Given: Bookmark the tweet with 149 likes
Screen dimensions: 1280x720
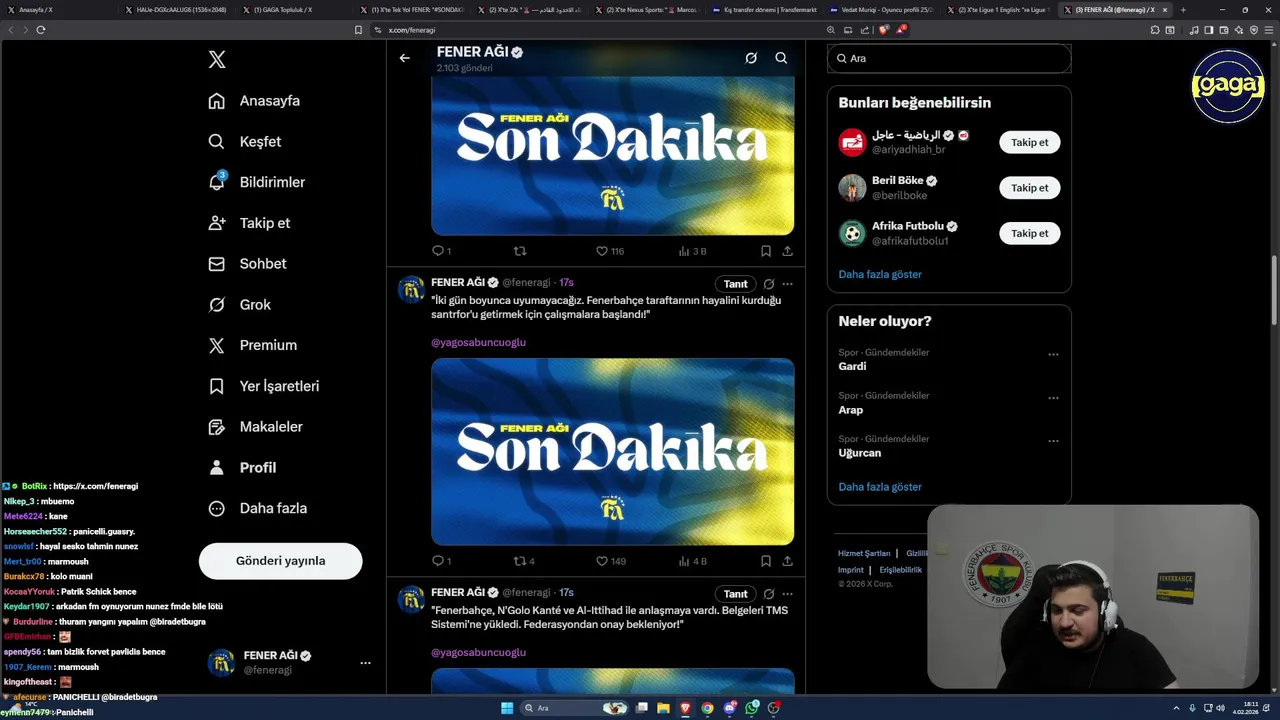Looking at the screenshot, I should [x=765, y=561].
